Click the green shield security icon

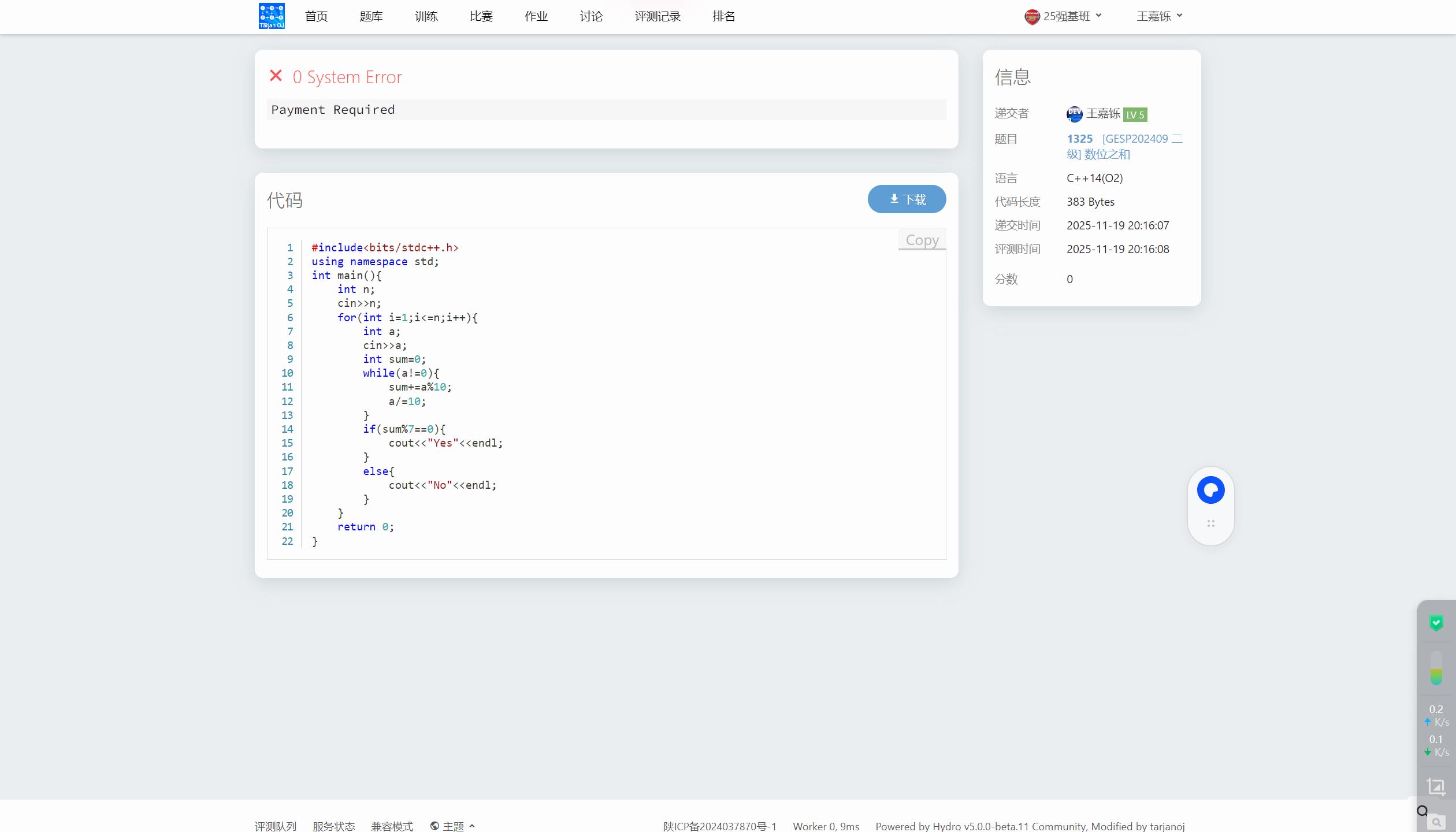(x=1436, y=623)
